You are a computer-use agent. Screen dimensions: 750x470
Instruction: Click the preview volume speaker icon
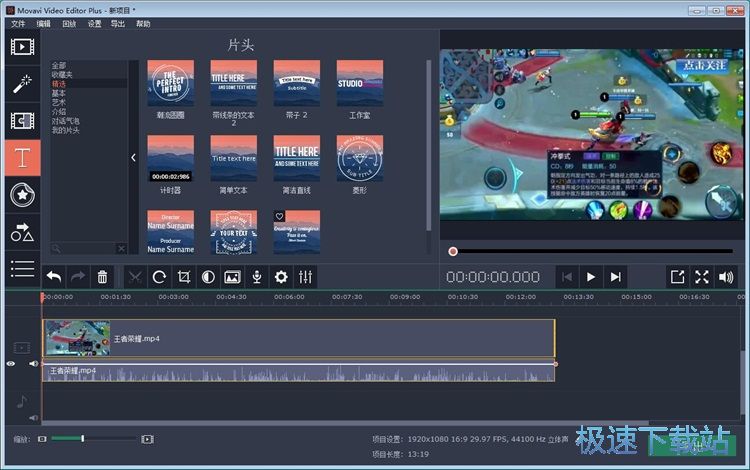point(726,277)
